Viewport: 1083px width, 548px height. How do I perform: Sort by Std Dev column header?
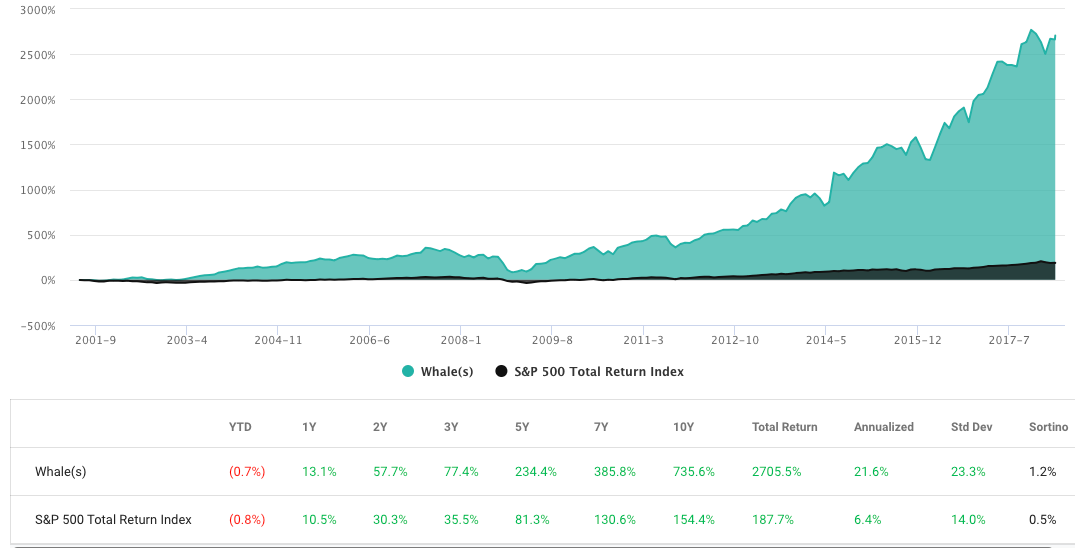[x=971, y=427]
